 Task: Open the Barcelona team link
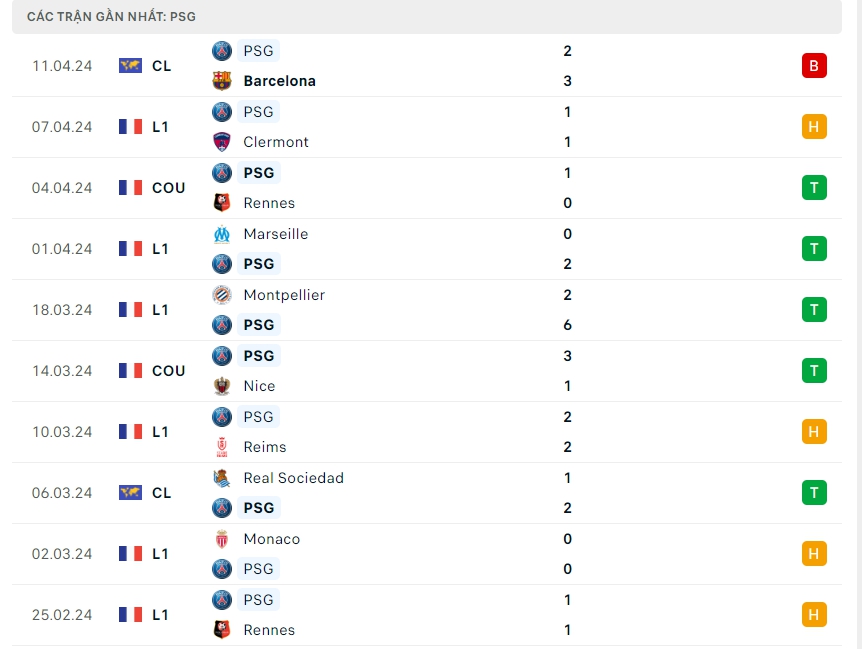[279, 81]
